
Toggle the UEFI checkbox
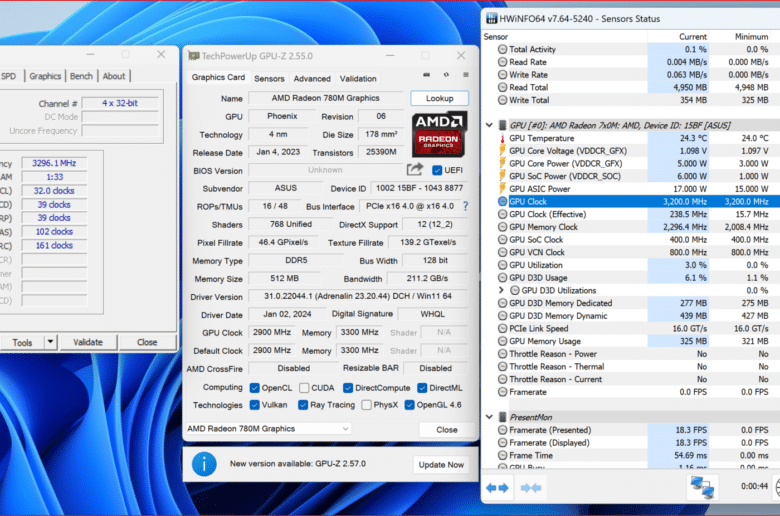[437, 170]
